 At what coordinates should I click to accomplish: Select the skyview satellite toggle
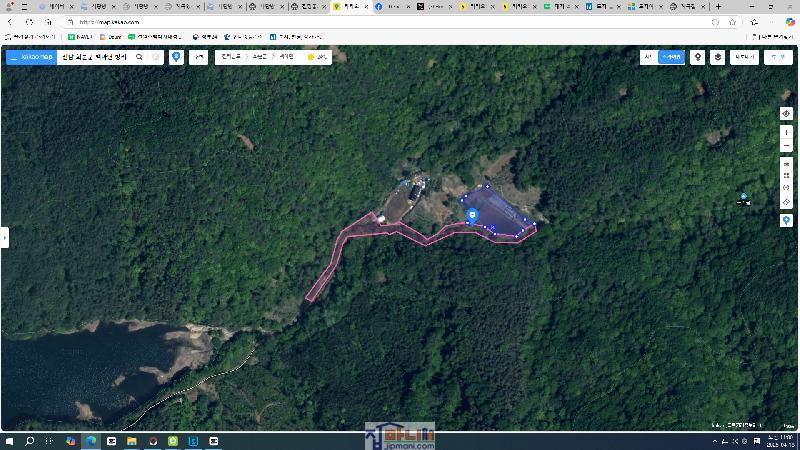(x=672, y=58)
